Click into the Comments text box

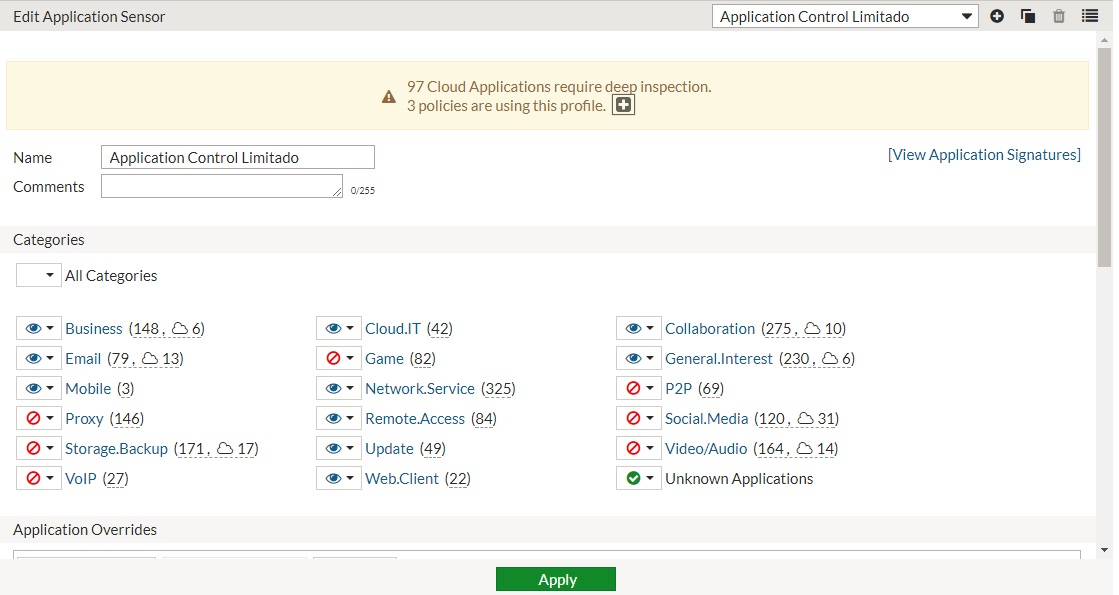(x=221, y=186)
